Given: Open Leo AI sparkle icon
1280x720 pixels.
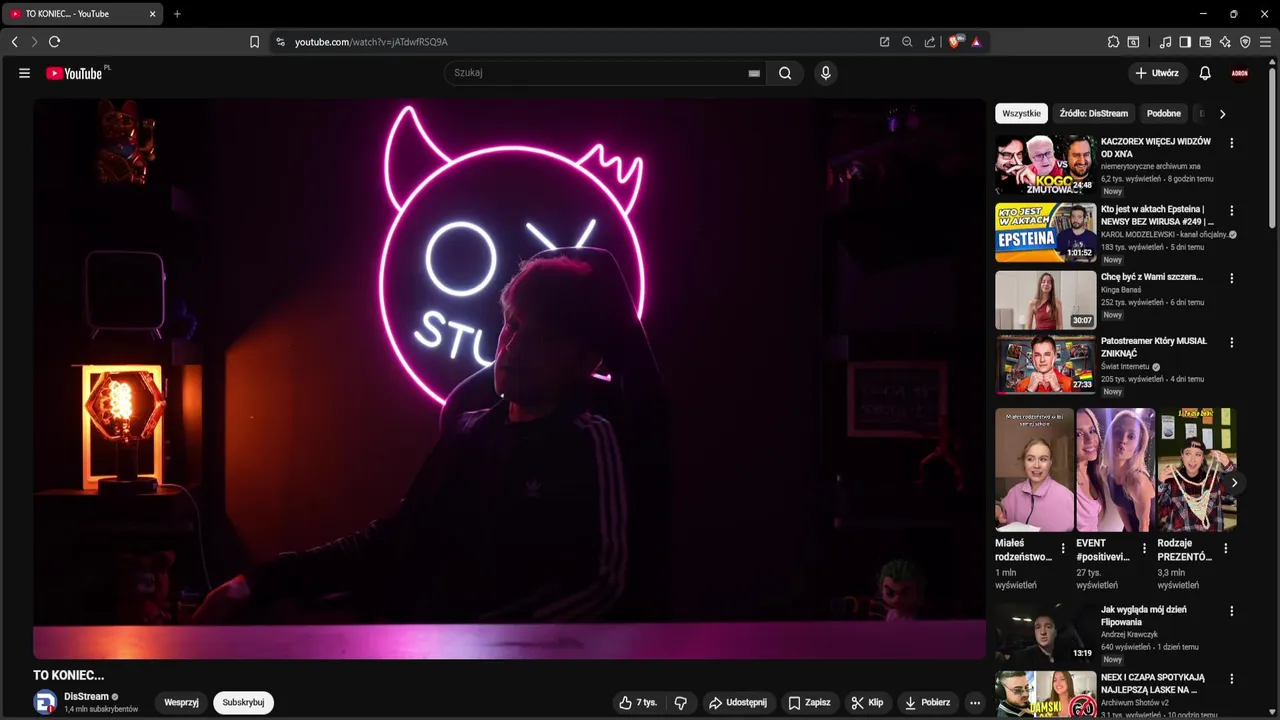Looking at the screenshot, I should tap(1225, 42).
